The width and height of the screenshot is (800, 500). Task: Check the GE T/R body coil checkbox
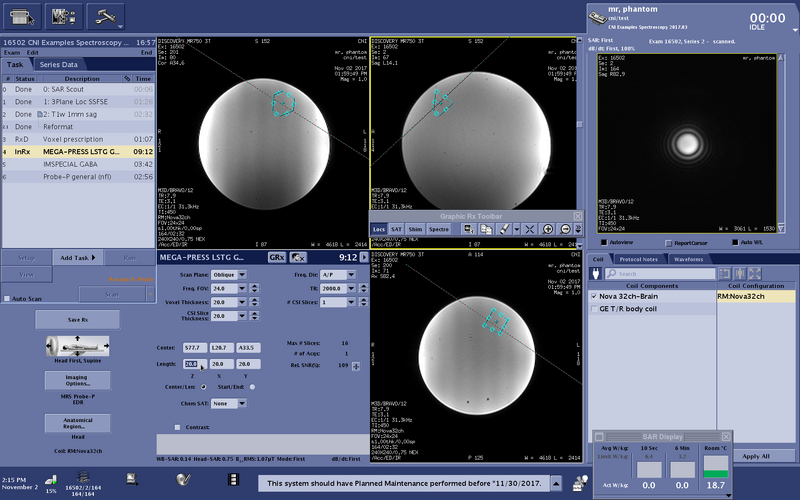[594, 309]
